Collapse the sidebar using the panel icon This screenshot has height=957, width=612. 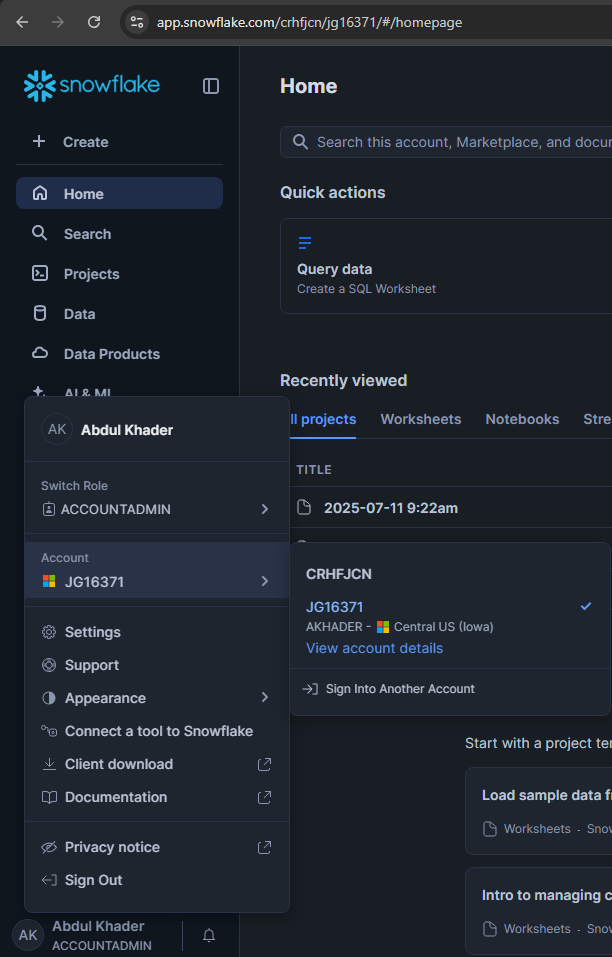[x=211, y=86]
